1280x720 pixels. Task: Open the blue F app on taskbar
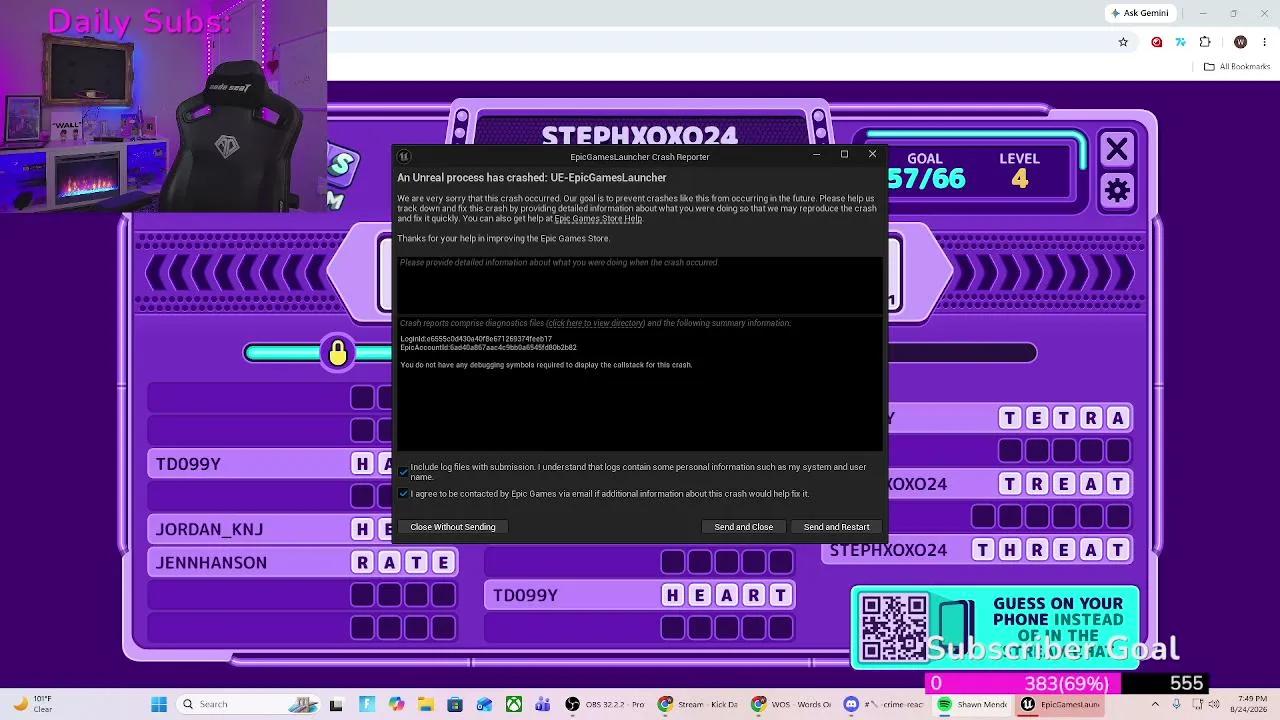click(x=367, y=704)
